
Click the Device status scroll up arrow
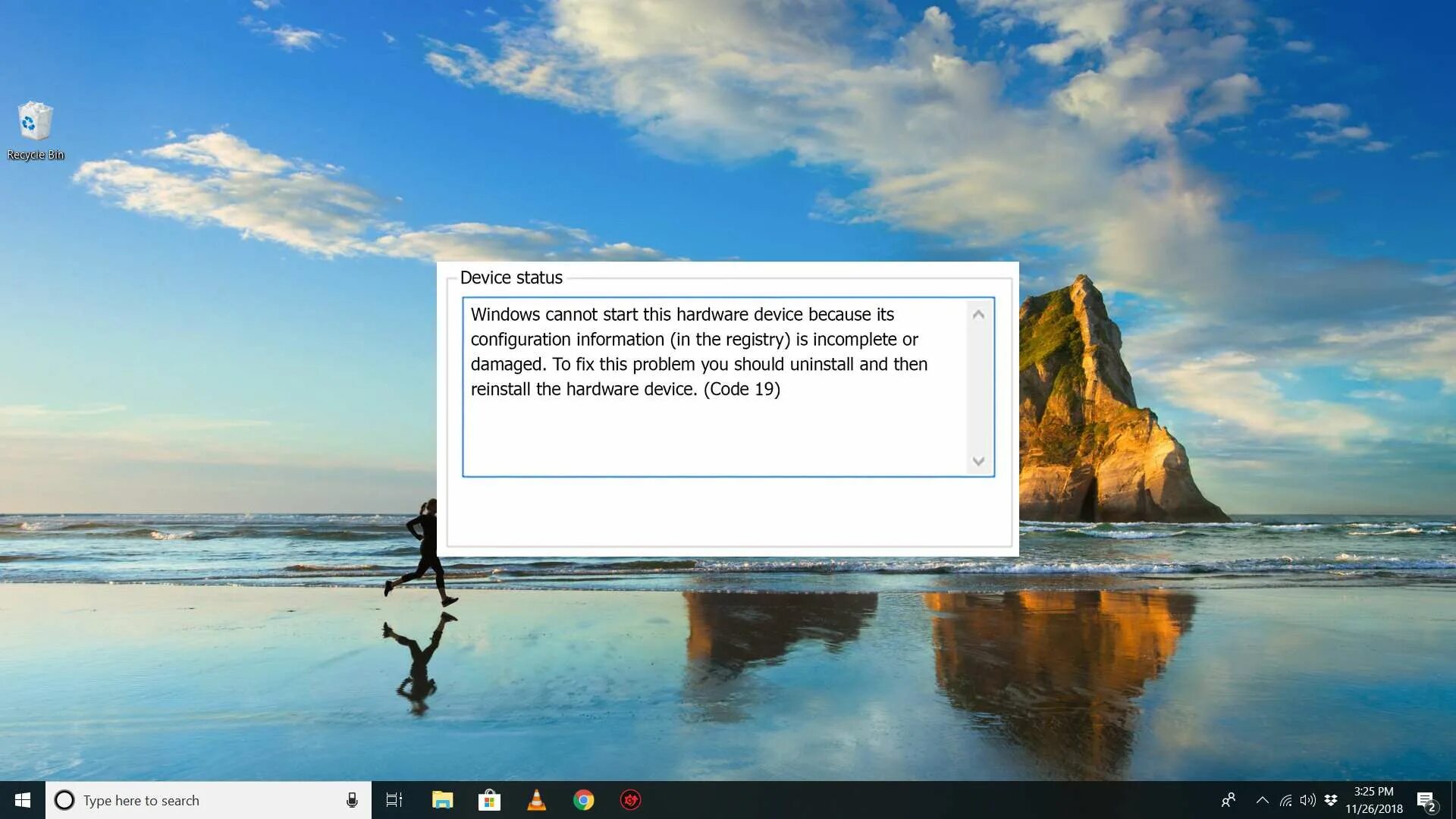(978, 314)
